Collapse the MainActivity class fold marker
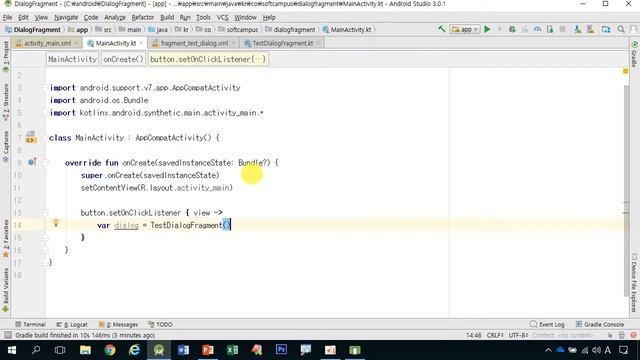This screenshot has height=360, width=640. click(45, 138)
